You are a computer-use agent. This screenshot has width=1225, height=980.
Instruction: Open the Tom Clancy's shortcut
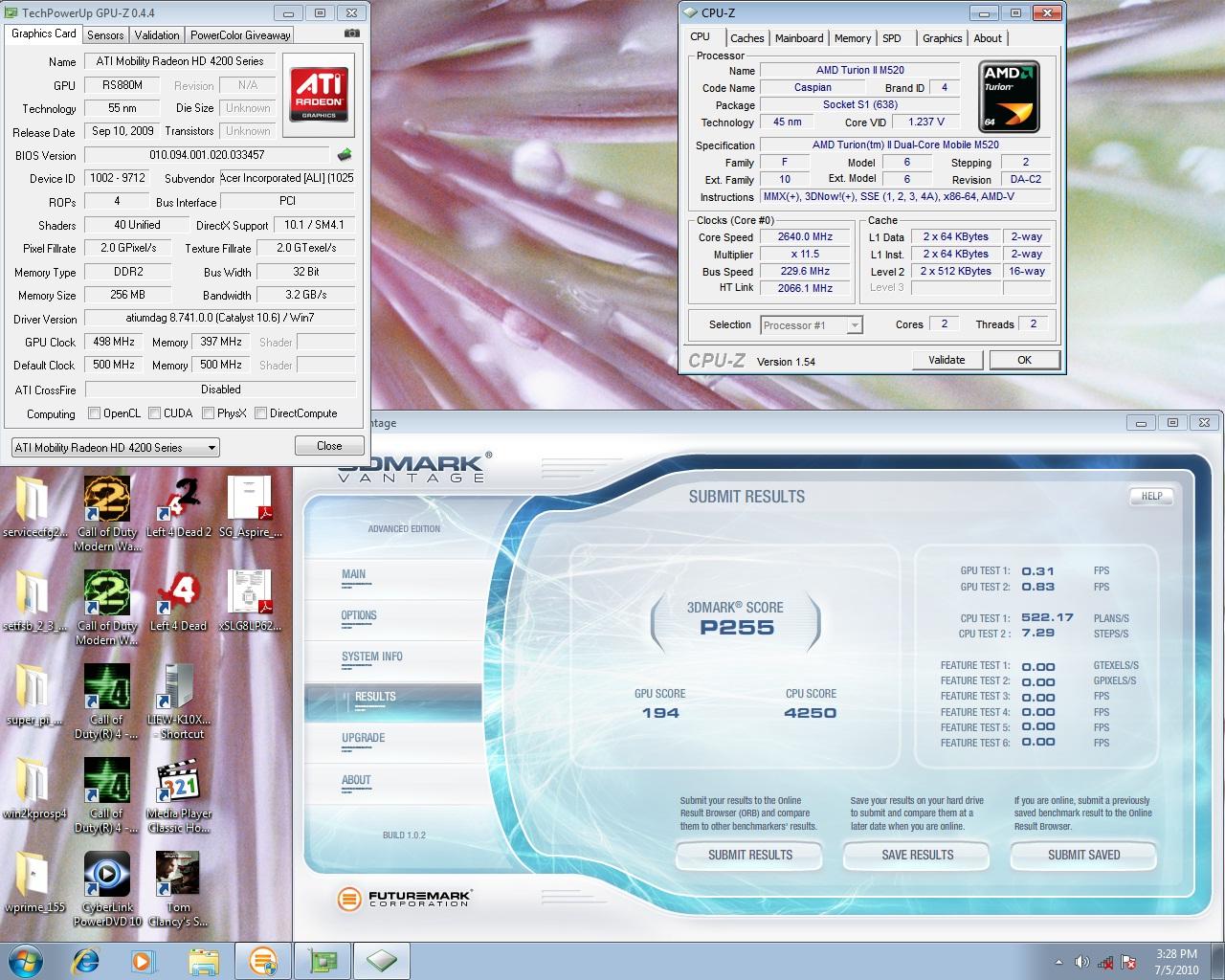click(179, 889)
